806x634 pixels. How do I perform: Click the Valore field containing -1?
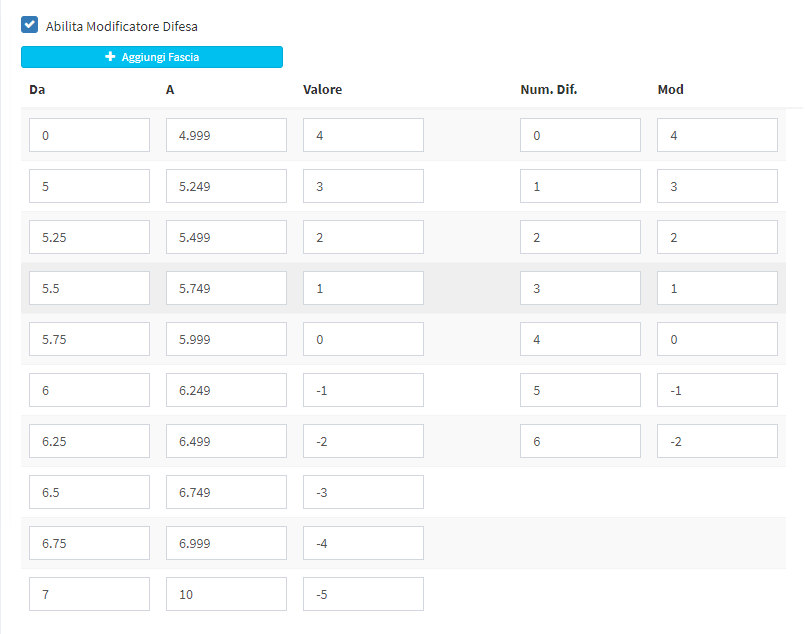[x=363, y=390]
